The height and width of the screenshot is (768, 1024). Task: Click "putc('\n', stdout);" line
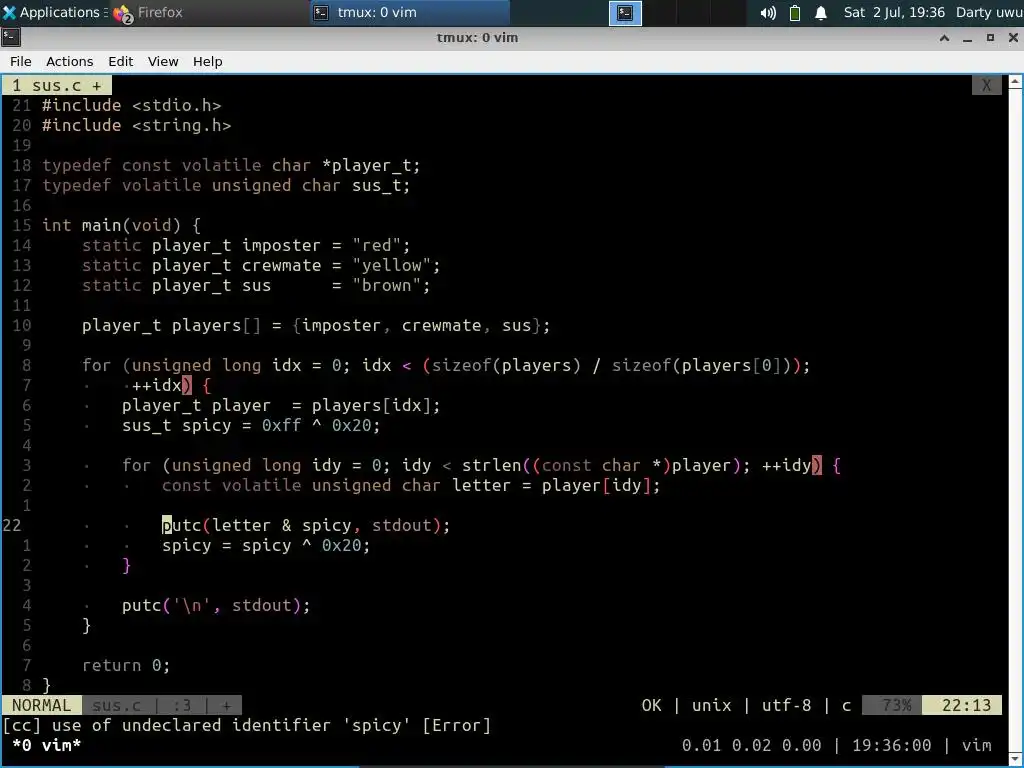tap(216, 605)
